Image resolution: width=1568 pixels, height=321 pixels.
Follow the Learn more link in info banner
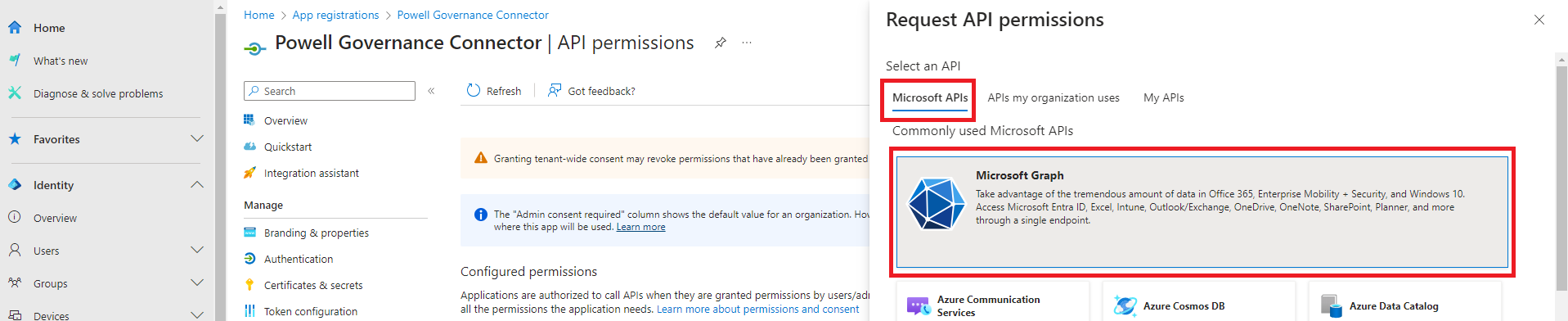pyautogui.click(x=640, y=227)
